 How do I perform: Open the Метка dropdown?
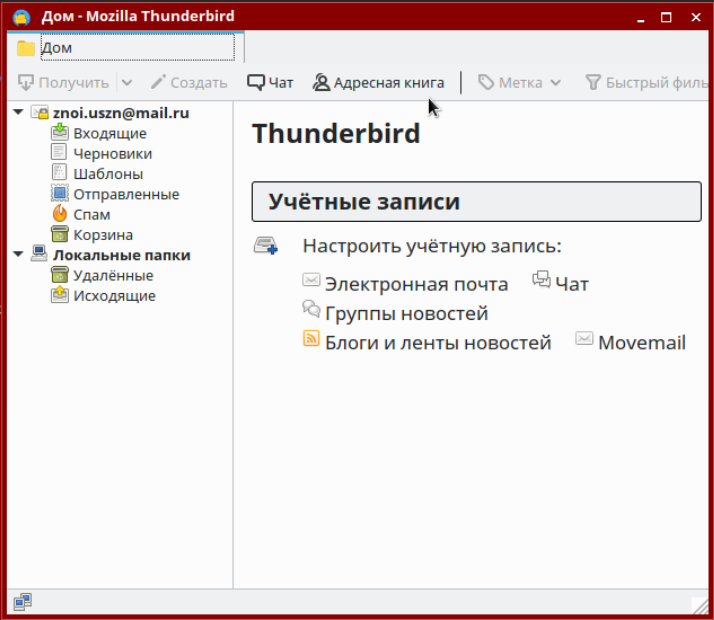(520, 82)
